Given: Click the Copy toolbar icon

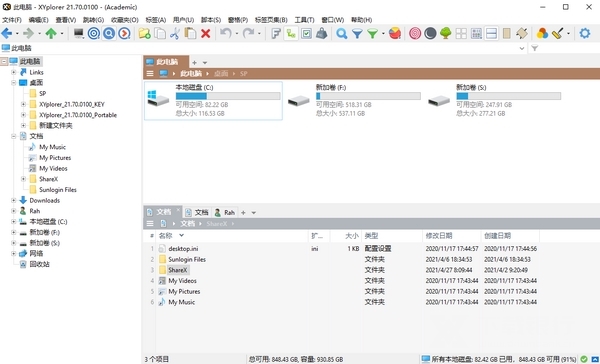Looking at the screenshot, I should point(160,34).
